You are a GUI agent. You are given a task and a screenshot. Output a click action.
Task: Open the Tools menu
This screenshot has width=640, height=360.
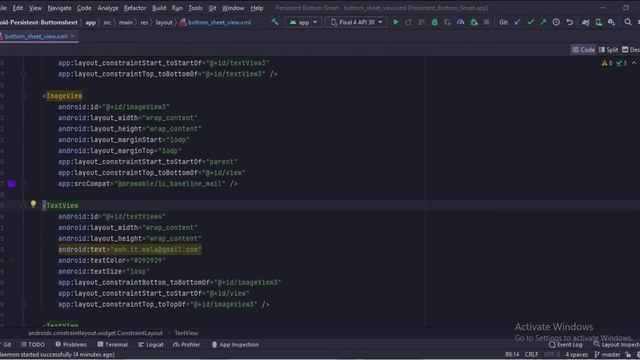tap(196, 8)
